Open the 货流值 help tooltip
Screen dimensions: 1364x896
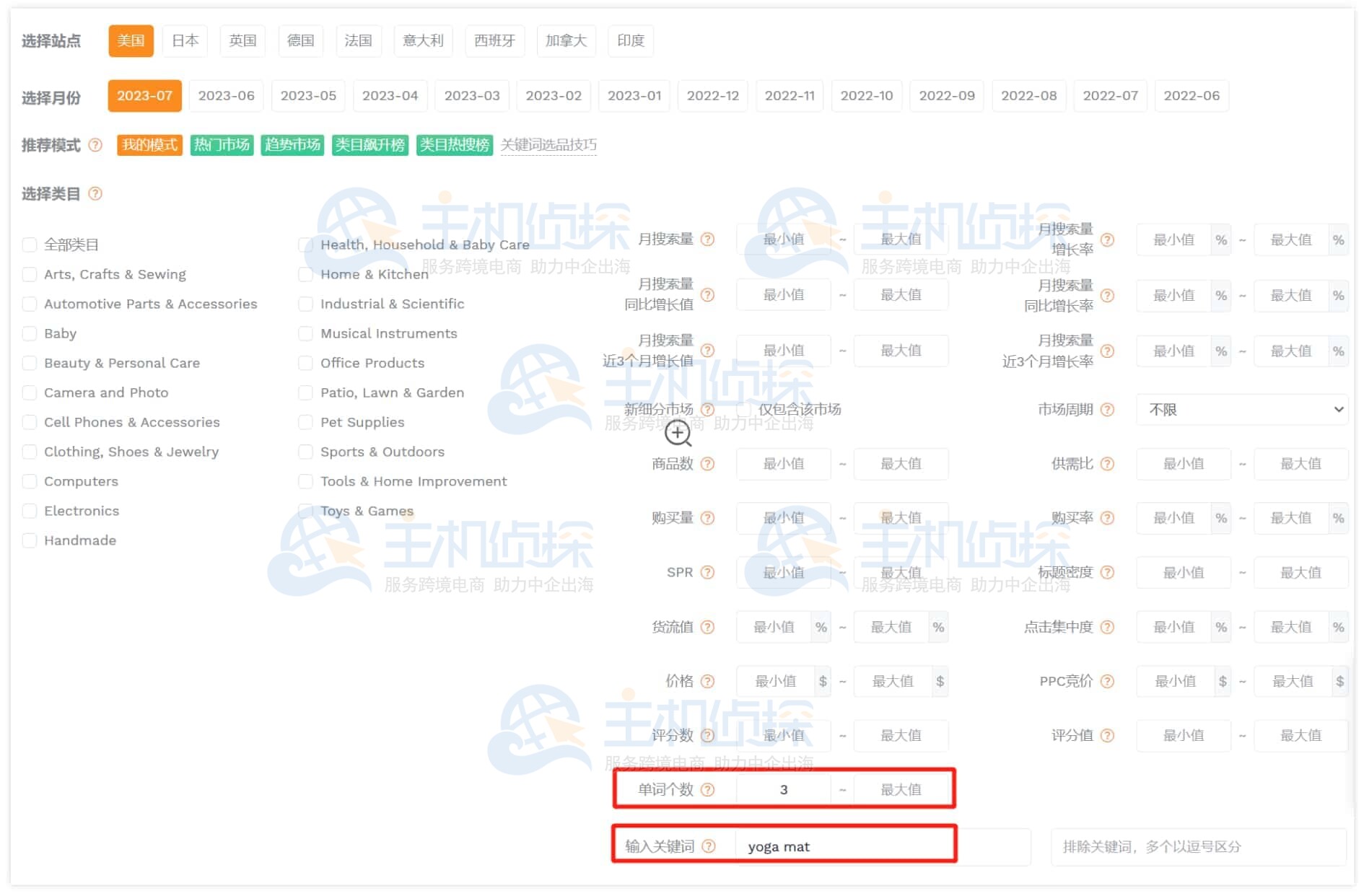[x=708, y=627]
